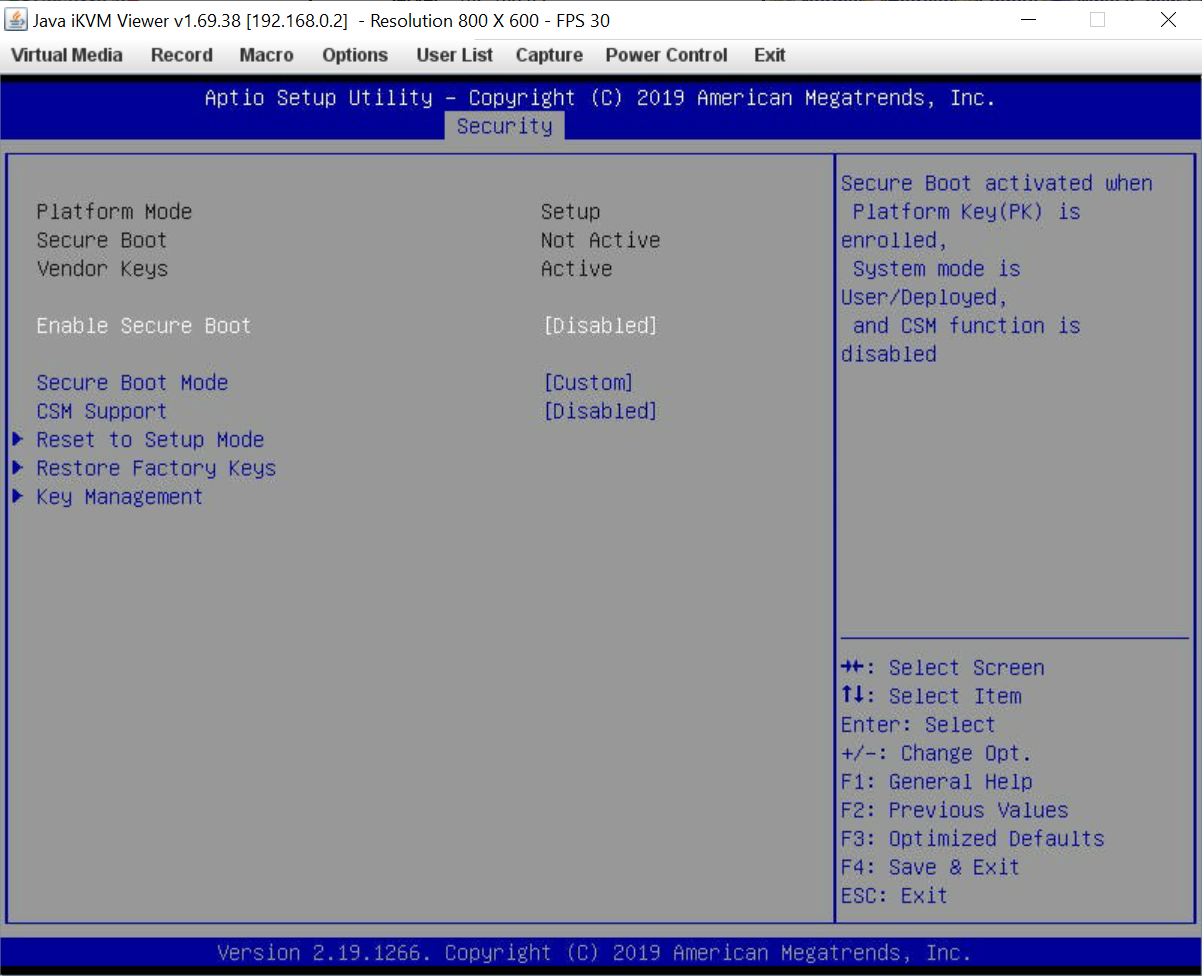
Task: Click the Platform Mode label
Action: click(114, 212)
